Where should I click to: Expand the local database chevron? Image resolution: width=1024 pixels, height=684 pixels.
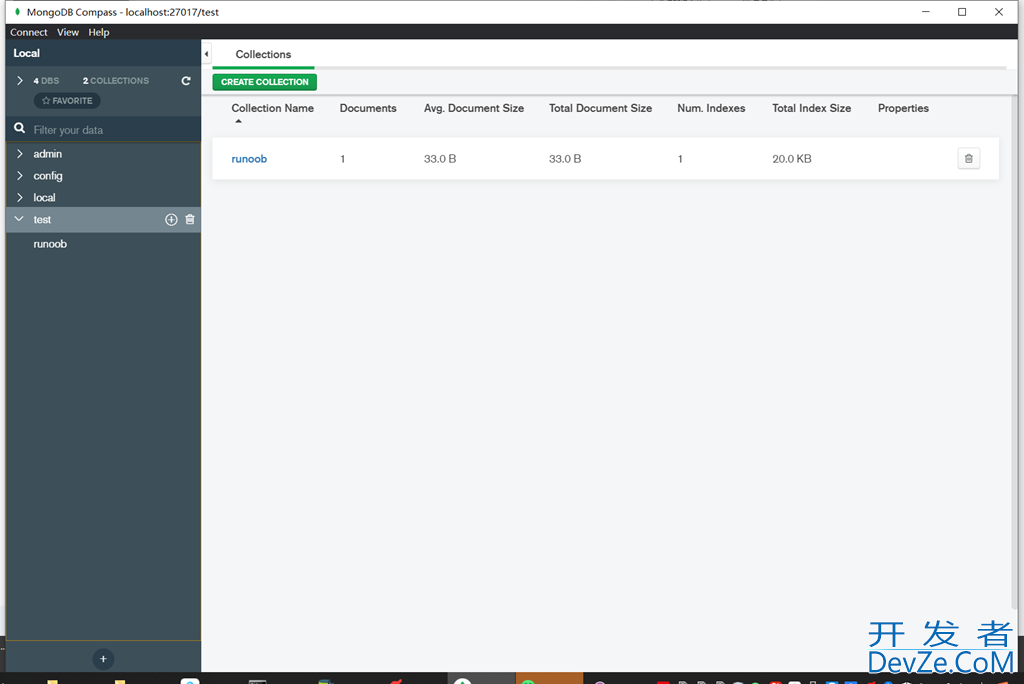coord(20,197)
